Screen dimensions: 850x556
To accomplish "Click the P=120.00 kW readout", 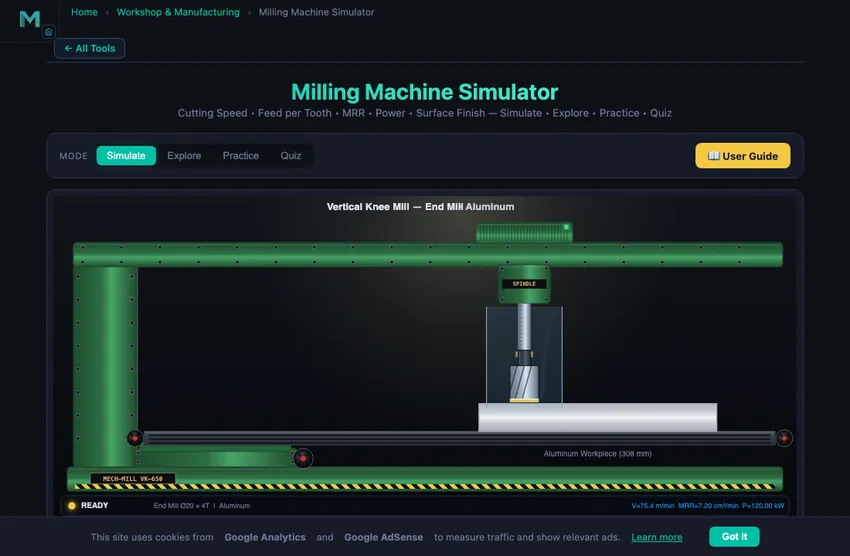I will [763, 506].
